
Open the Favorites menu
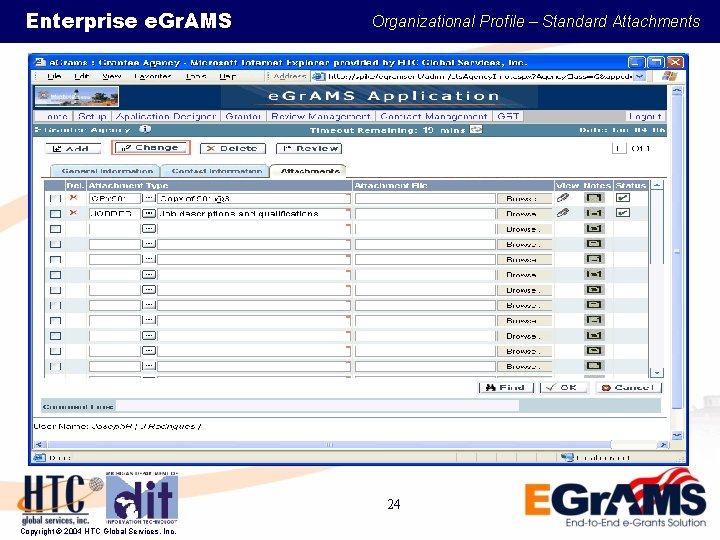tap(152, 76)
